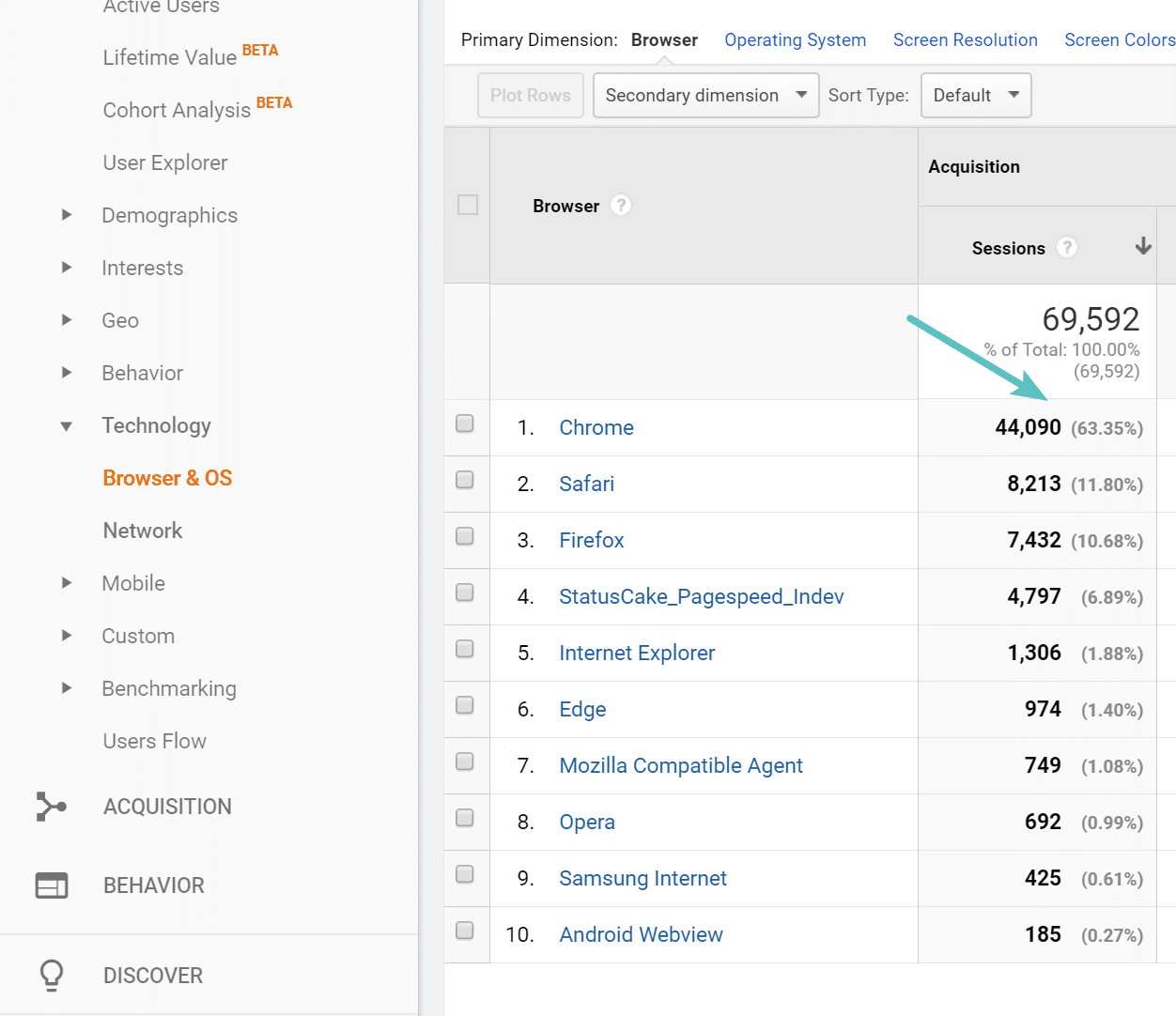The image size is (1176, 1016).
Task: Check the Android Webview row checkbox
Action: click(465, 931)
